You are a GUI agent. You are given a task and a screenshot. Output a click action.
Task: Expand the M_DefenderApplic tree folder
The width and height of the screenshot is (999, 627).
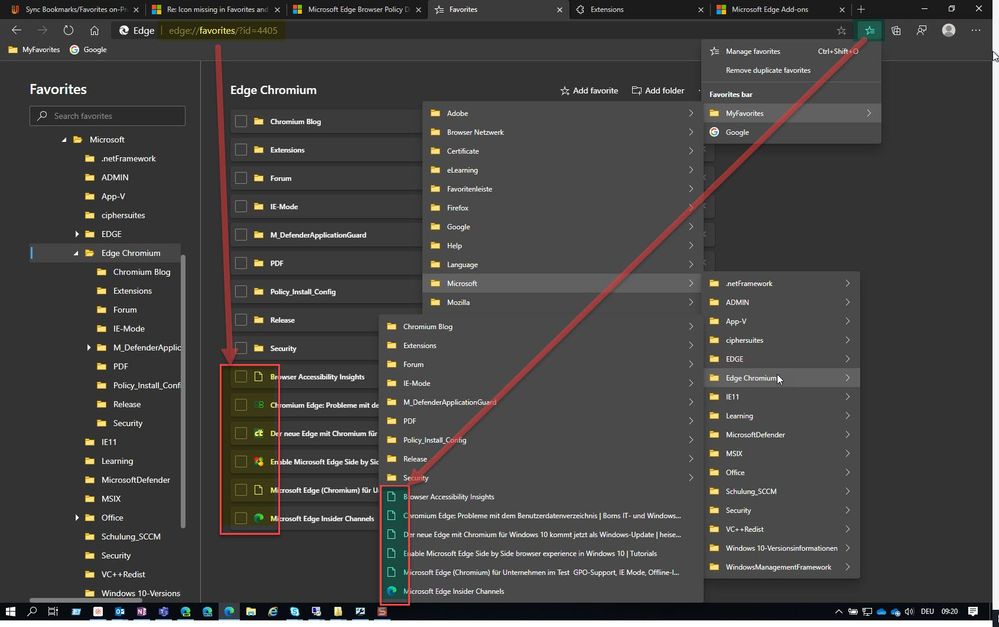[89, 347]
